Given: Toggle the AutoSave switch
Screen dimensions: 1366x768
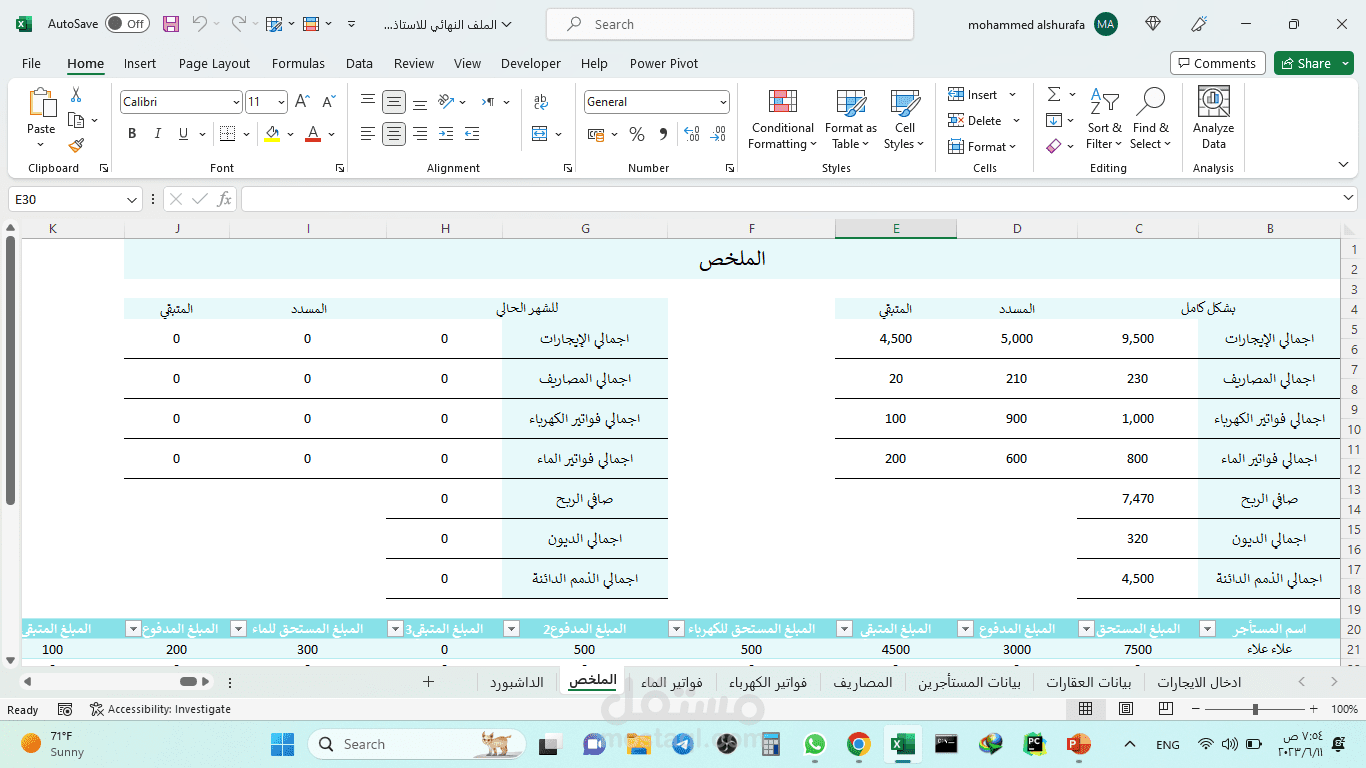Looking at the screenshot, I should (127, 24).
